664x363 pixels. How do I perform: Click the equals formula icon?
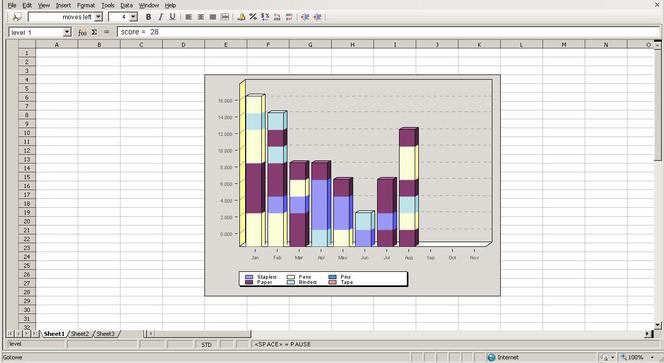coord(106,32)
